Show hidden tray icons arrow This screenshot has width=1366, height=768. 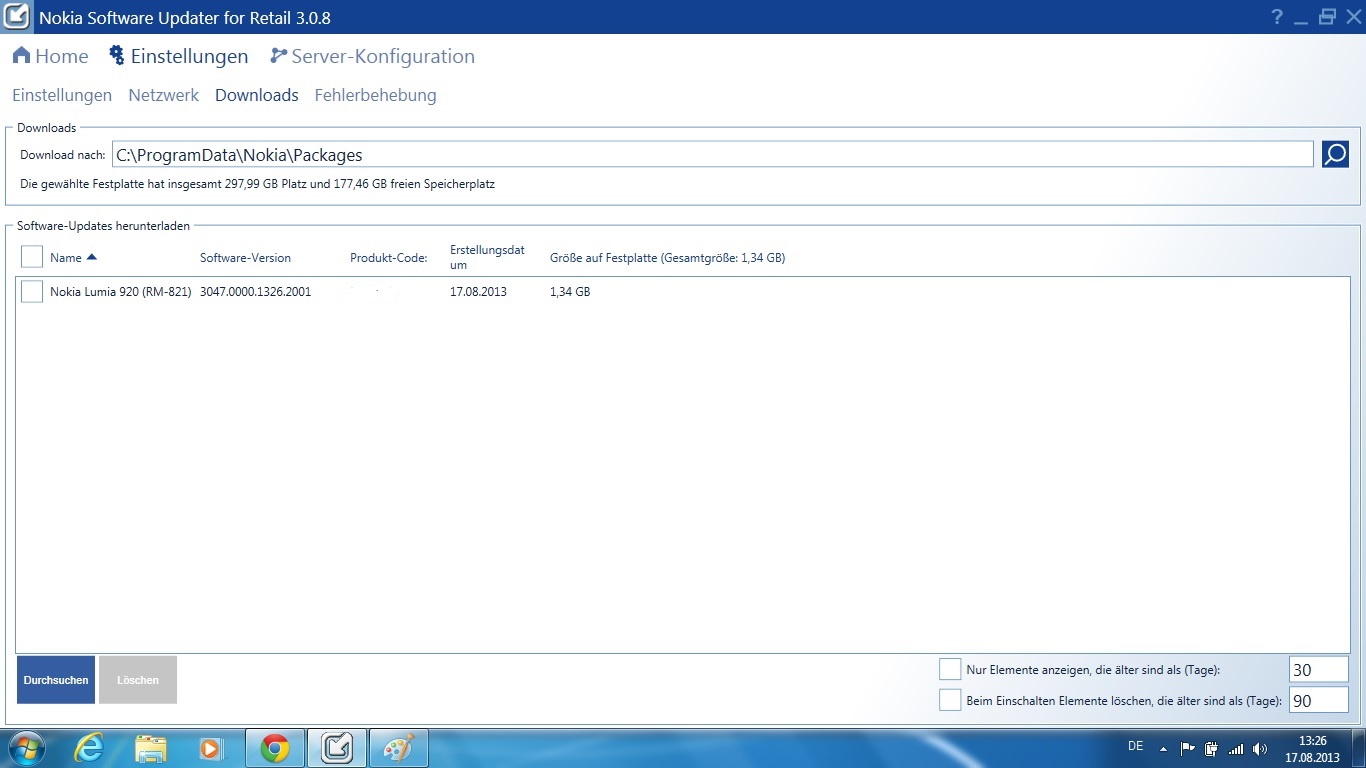point(1163,748)
